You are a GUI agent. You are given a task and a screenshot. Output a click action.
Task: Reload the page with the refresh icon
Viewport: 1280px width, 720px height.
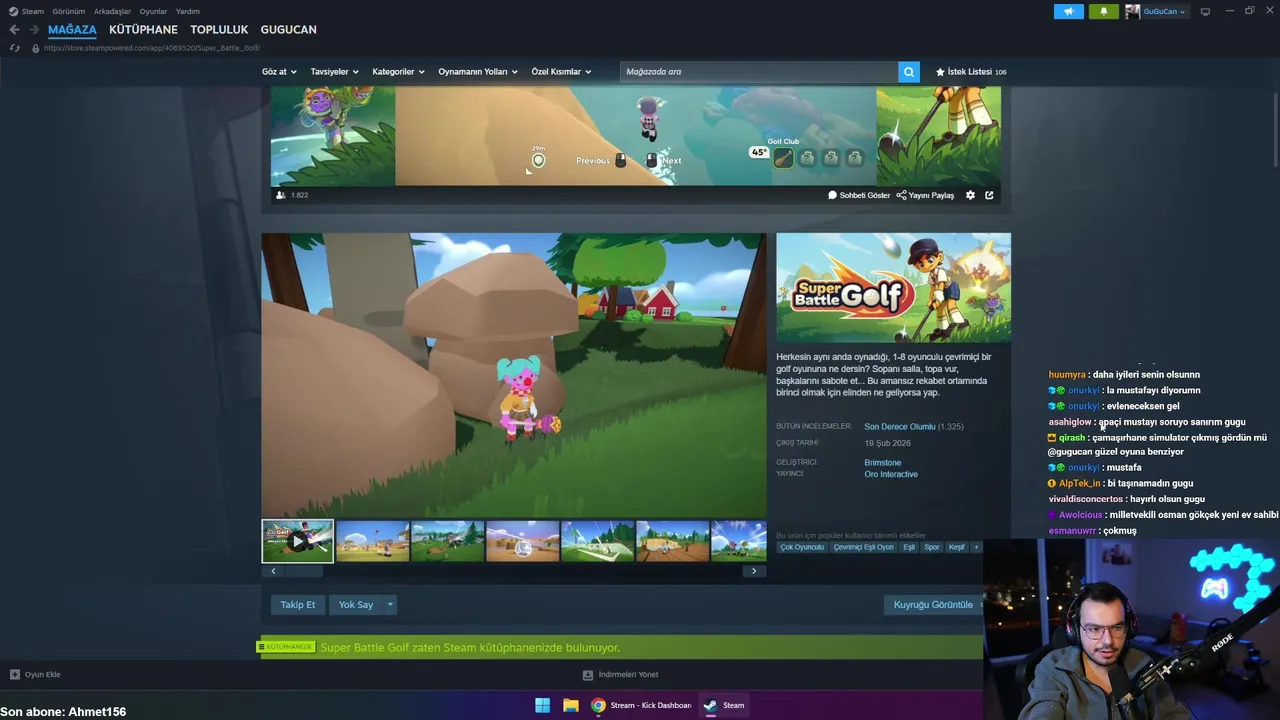coord(14,47)
